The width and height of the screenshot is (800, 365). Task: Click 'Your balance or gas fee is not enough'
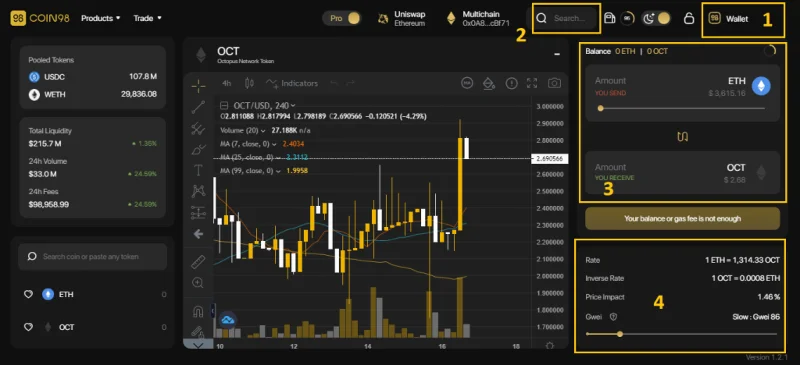pyautogui.click(x=683, y=218)
